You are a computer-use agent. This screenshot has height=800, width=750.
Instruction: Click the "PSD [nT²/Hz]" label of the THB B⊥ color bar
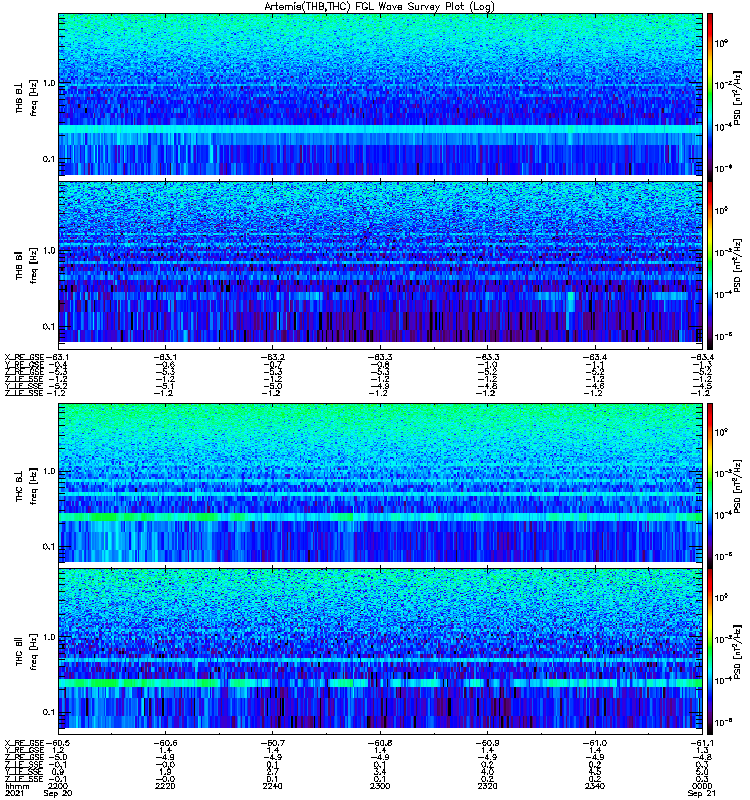click(737, 97)
